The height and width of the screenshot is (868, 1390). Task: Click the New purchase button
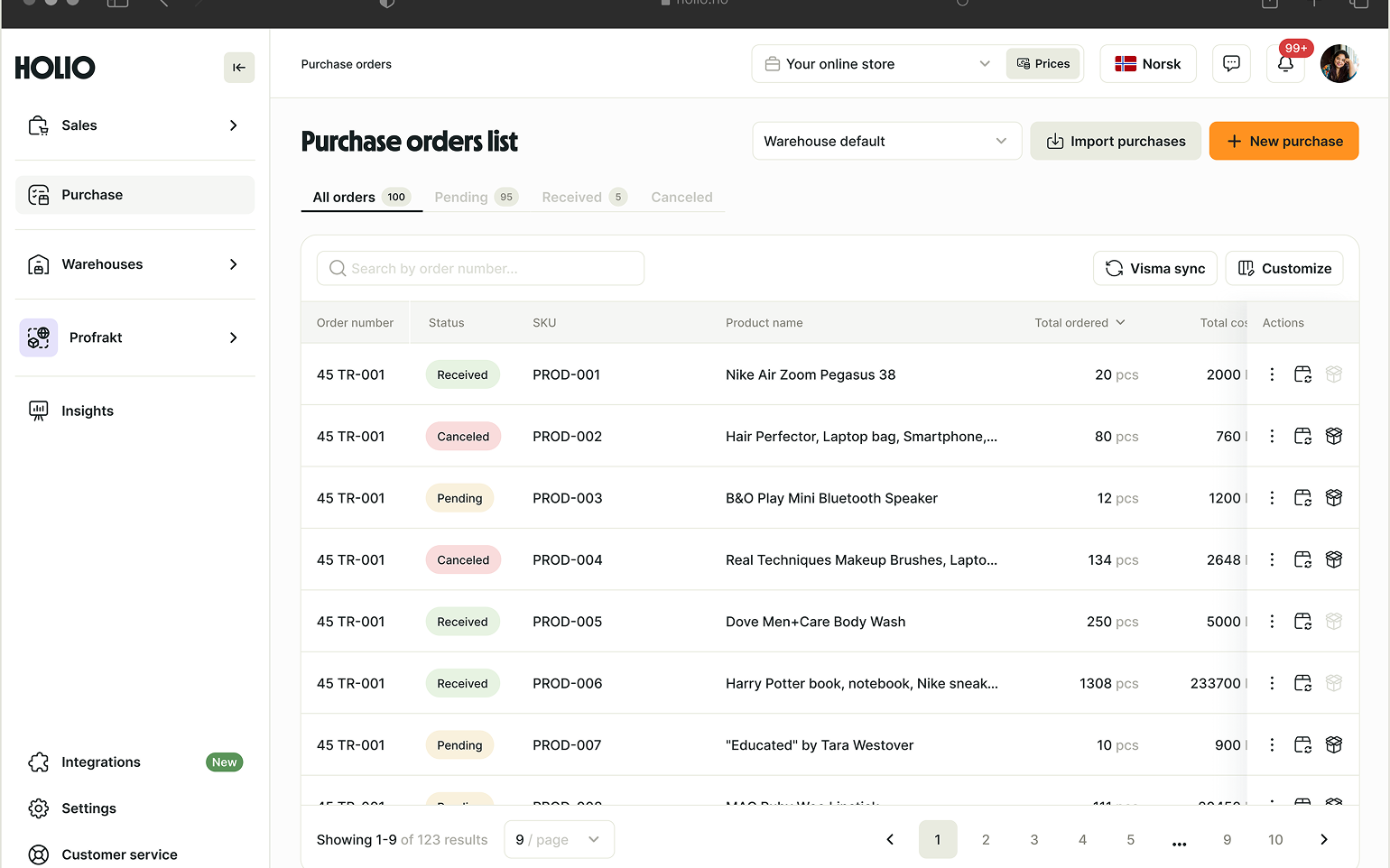pyautogui.click(x=1283, y=142)
